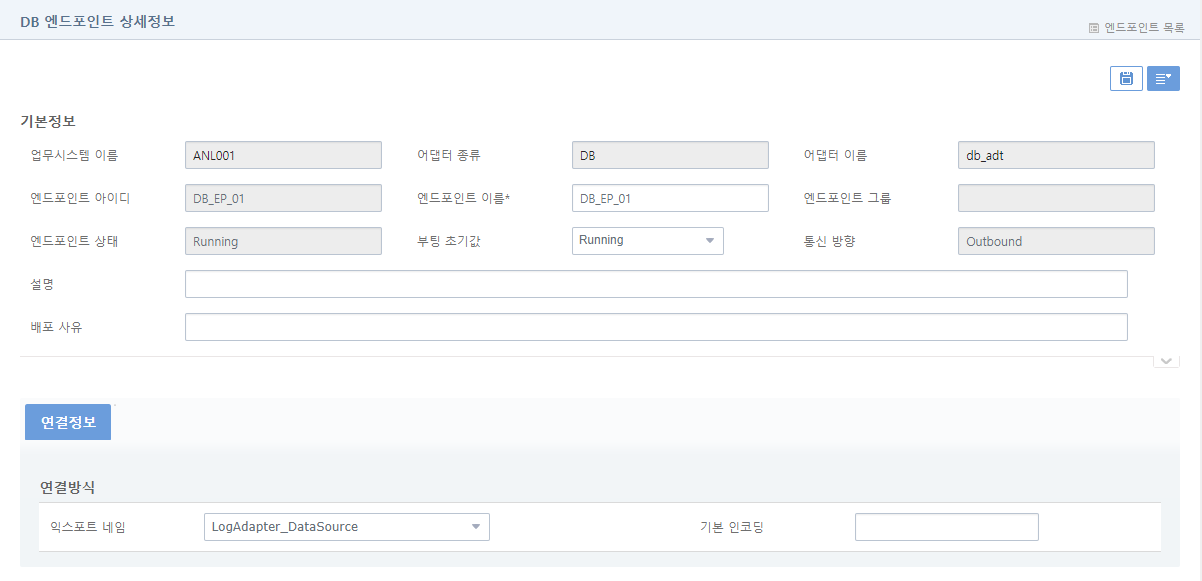Click the 업무시스템 이름 field showing ANL001

(283, 155)
